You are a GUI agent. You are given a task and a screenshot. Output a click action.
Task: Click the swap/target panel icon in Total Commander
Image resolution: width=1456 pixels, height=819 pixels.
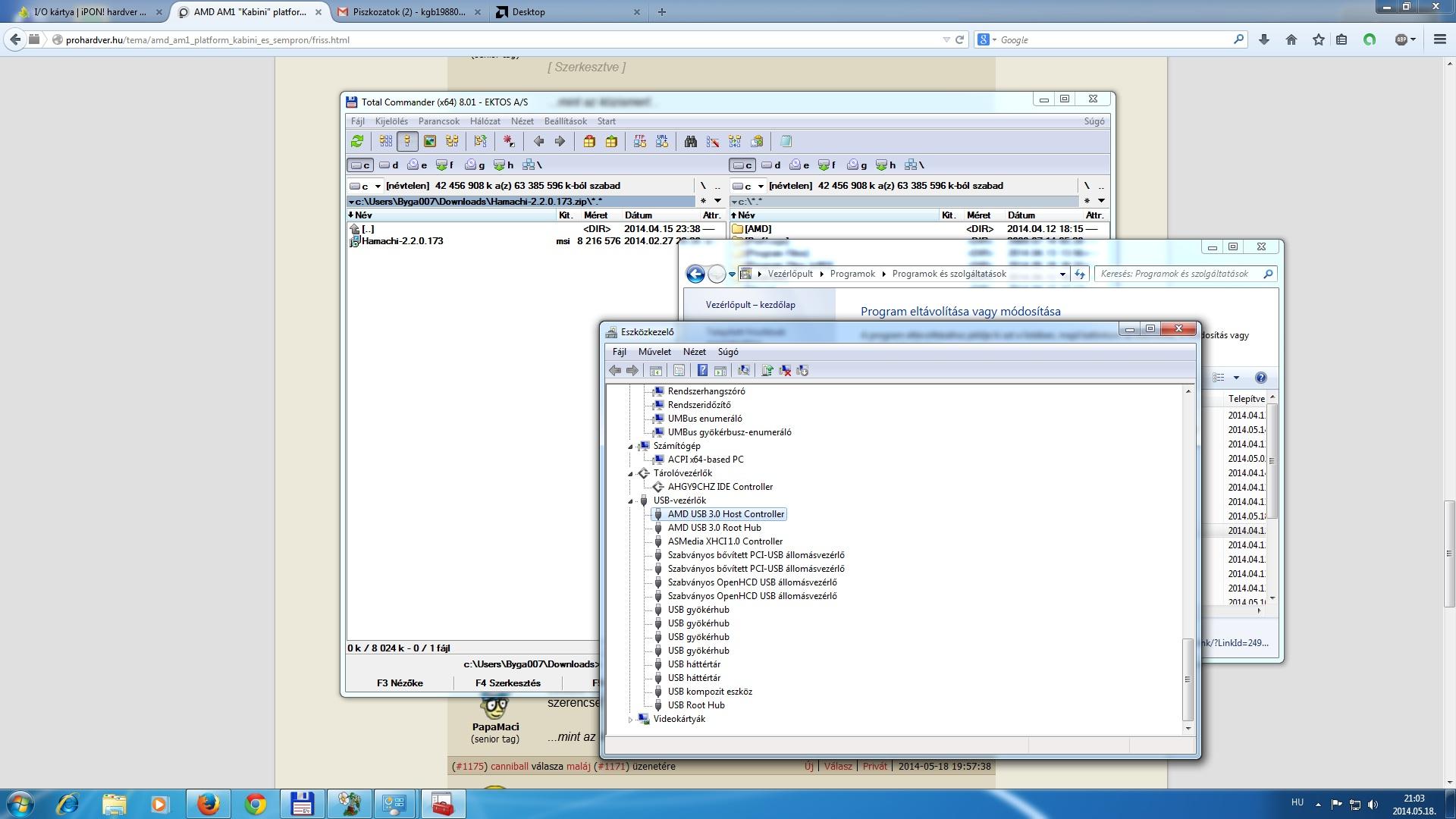[x=480, y=142]
